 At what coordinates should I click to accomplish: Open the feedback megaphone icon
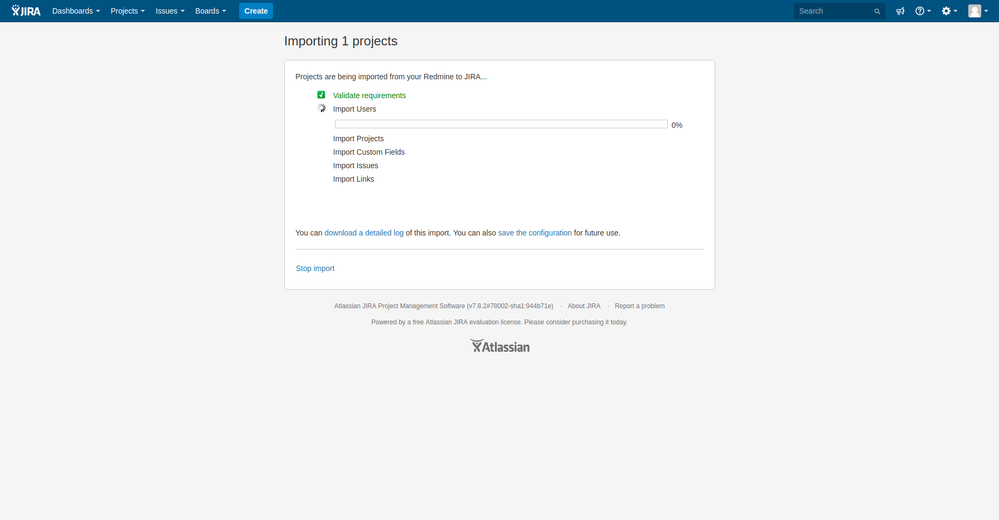click(x=900, y=11)
